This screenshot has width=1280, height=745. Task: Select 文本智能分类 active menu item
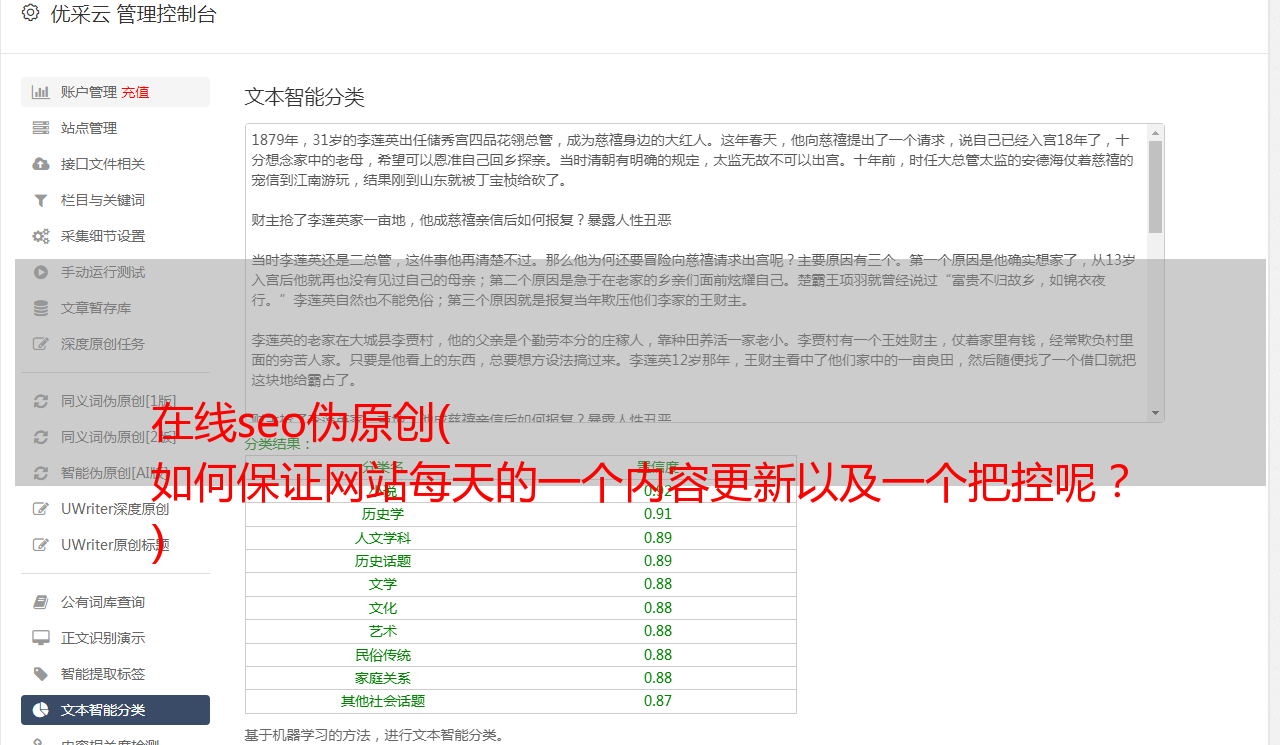pos(115,710)
